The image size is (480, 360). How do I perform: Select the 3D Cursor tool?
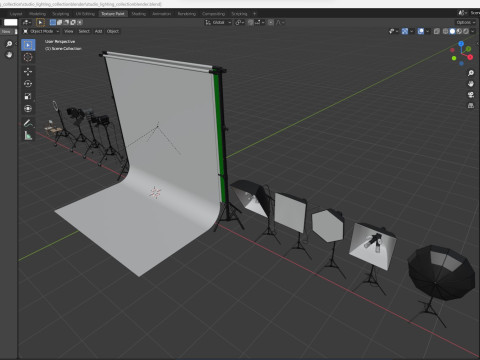coord(28,57)
